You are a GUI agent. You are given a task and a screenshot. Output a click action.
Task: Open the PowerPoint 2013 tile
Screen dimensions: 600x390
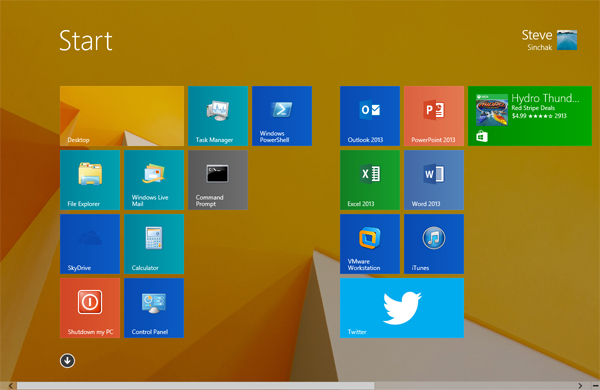[x=434, y=116]
